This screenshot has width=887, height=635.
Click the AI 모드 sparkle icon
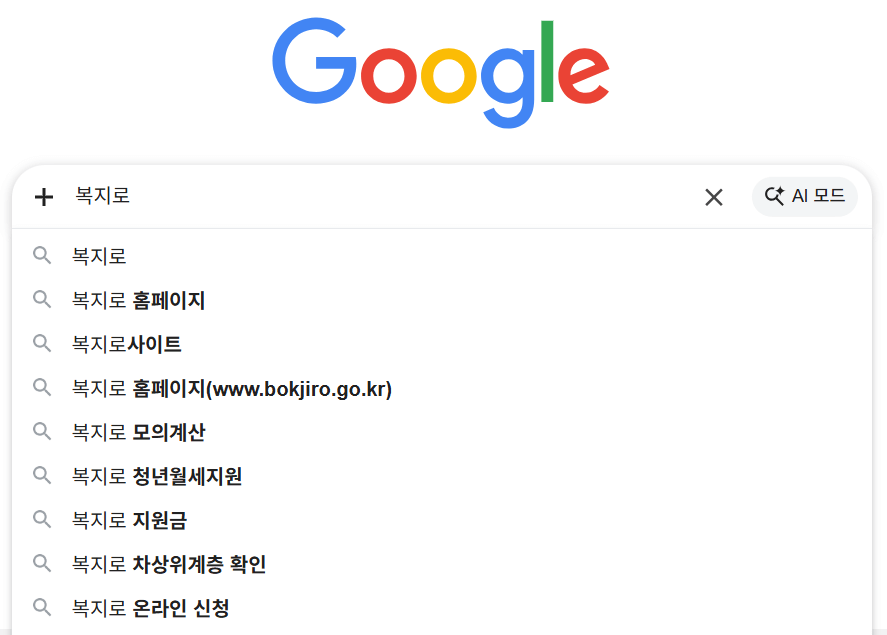coord(774,196)
